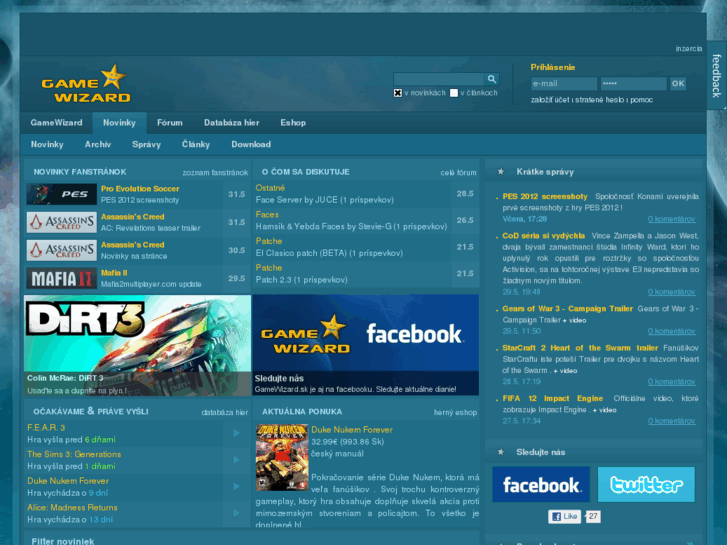Open the F.E.A.R. 3 game link
The width and height of the screenshot is (727, 545).
click(46, 428)
